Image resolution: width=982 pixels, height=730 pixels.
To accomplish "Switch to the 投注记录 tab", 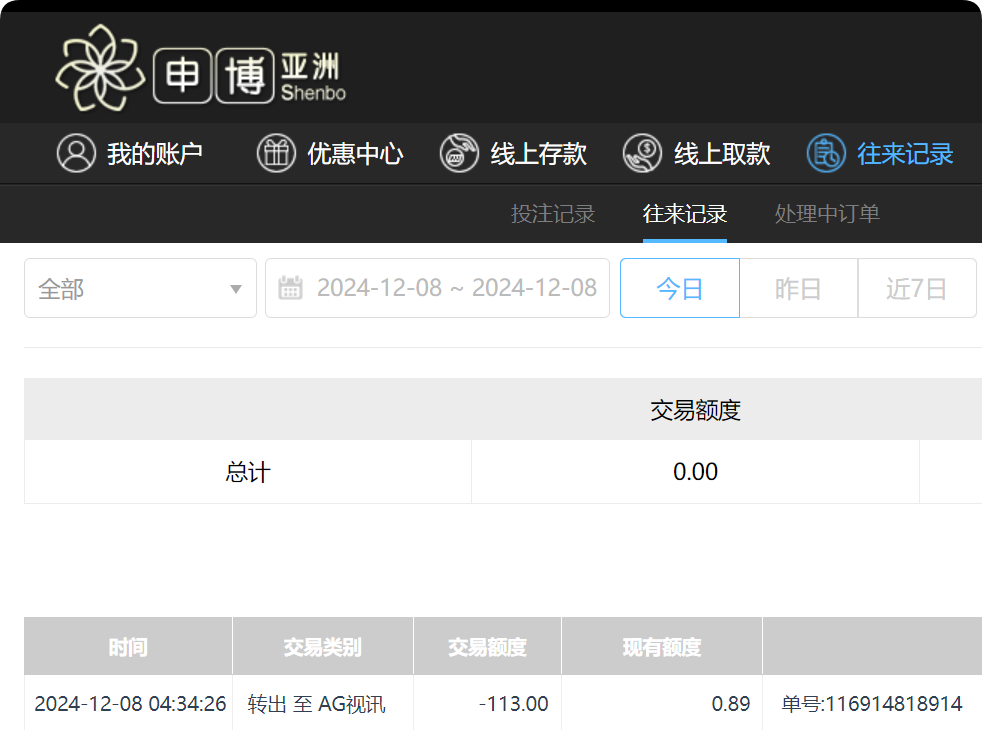I will tap(553, 214).
